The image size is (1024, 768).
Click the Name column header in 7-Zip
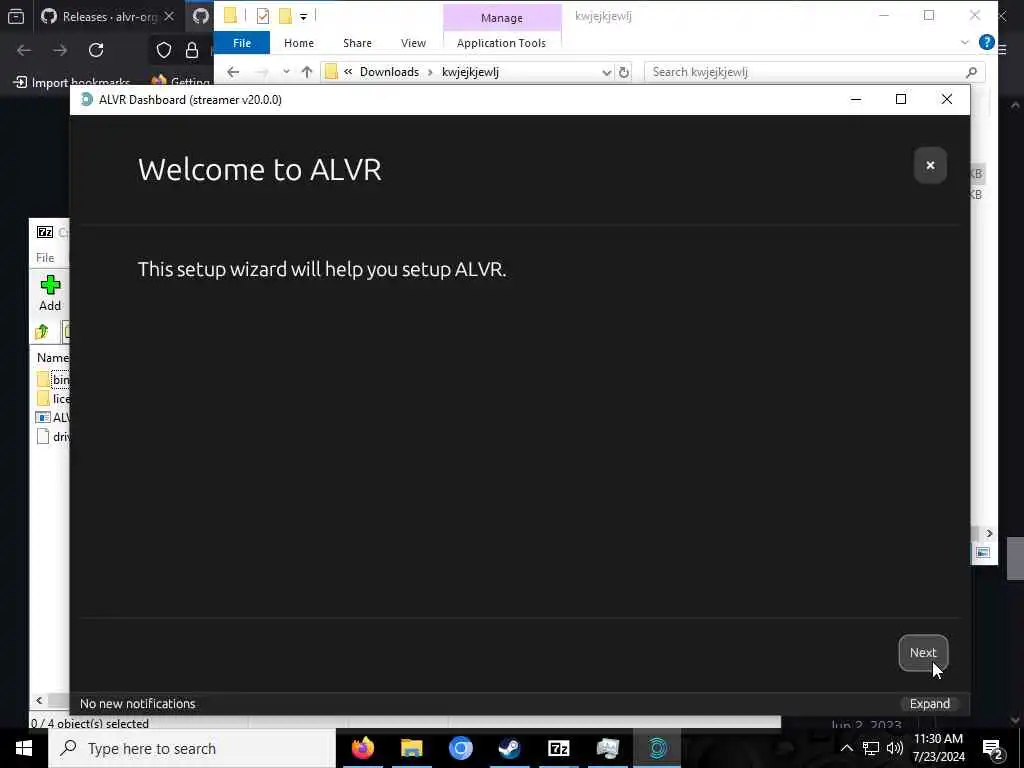pyautogui.click(x=52, y=358)
